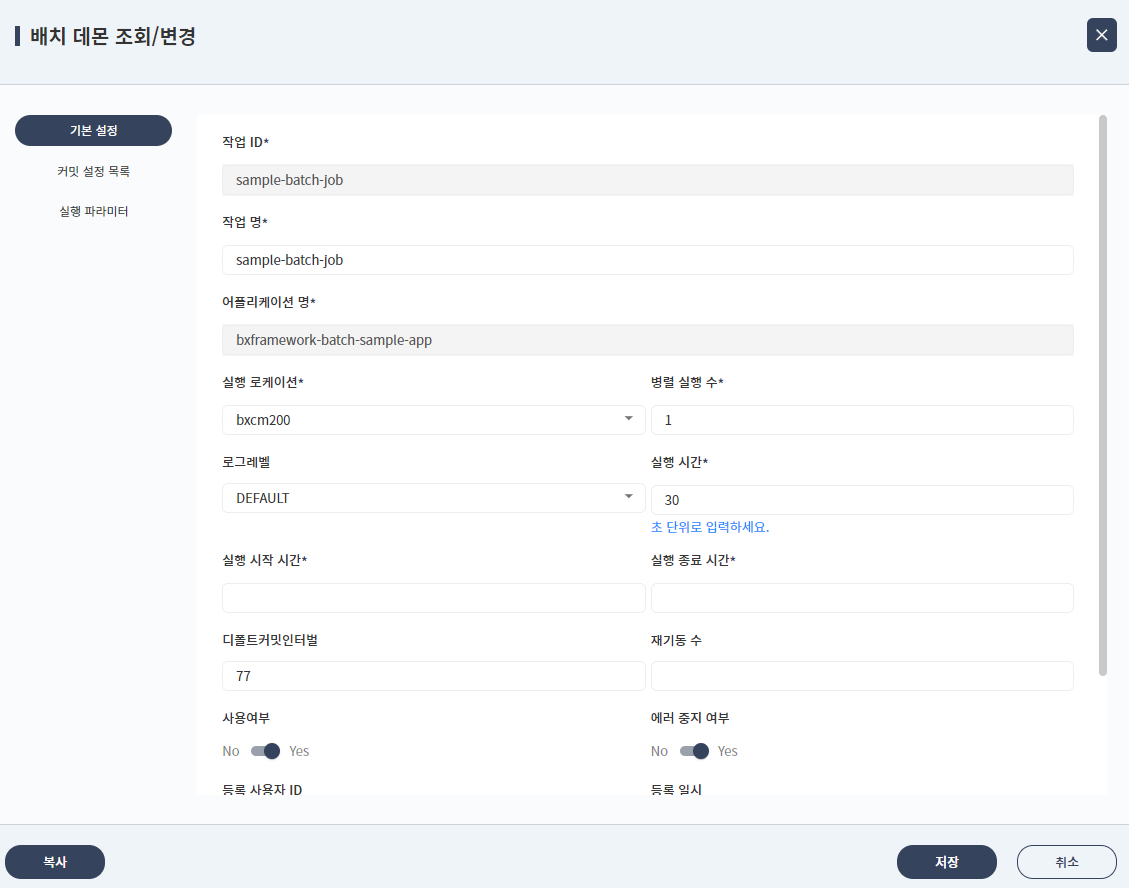Switch 에러 중지 여부 to Yes
Image resolution: width=1129 pixels, height=888 pixels.
coord(693,750)
